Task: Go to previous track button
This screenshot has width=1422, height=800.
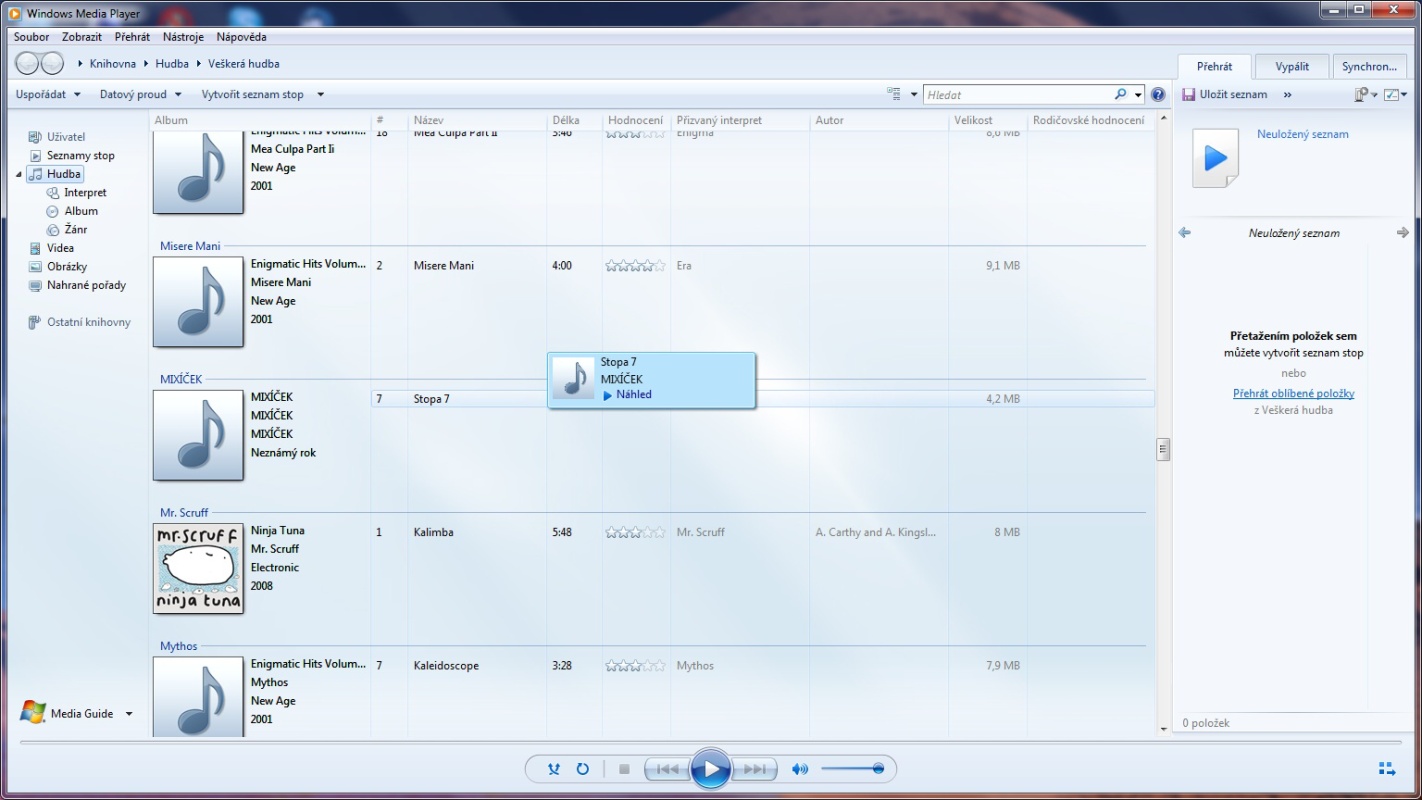Action: (666, 769)
